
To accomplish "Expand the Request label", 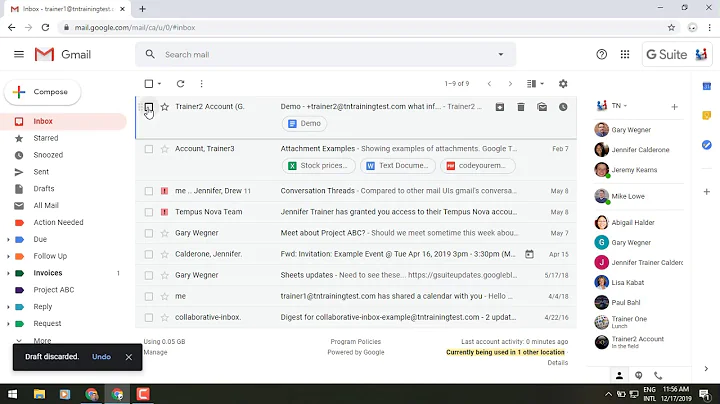I will (8, 324).
